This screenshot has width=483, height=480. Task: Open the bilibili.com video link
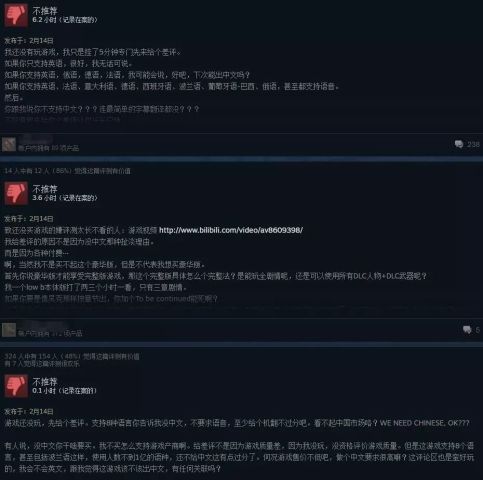[x=231, y=230]
